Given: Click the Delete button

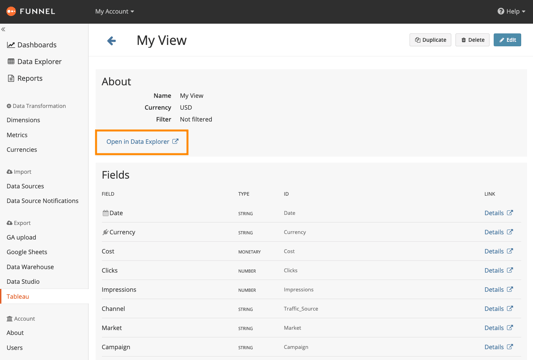Looking at the screenshot, I should 472,40.
